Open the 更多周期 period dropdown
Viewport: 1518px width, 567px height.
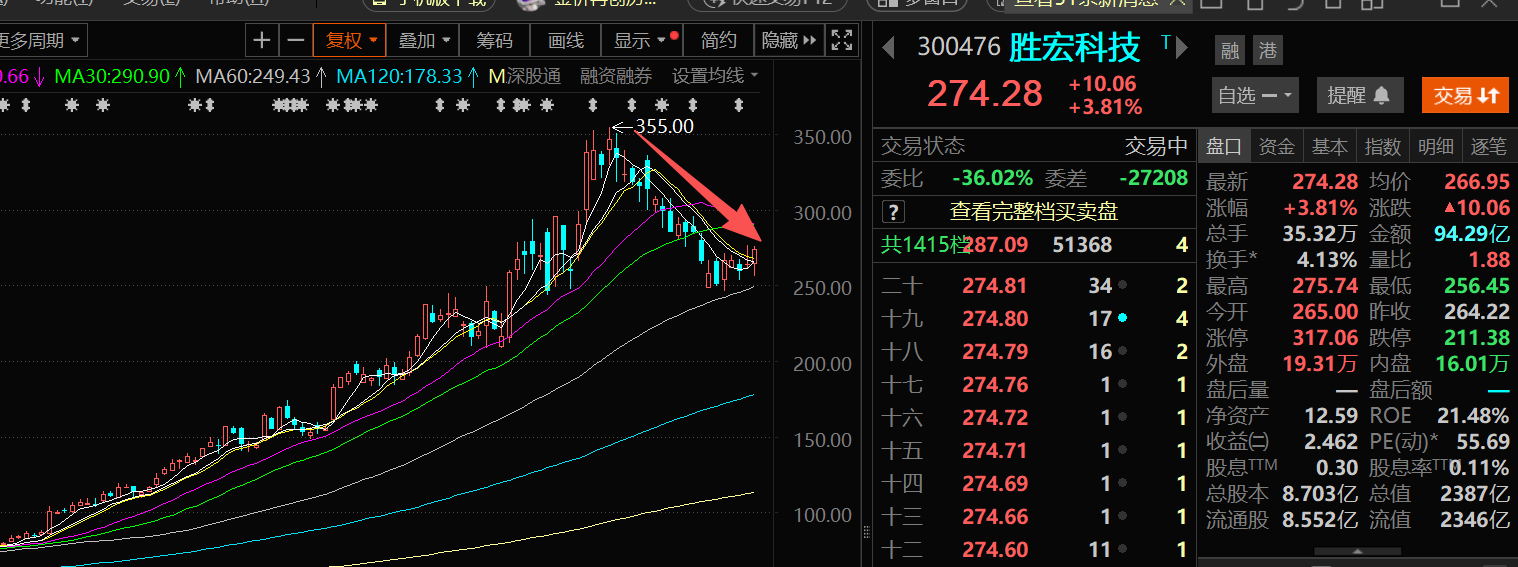pyautogui.click(x=42, y=41)
